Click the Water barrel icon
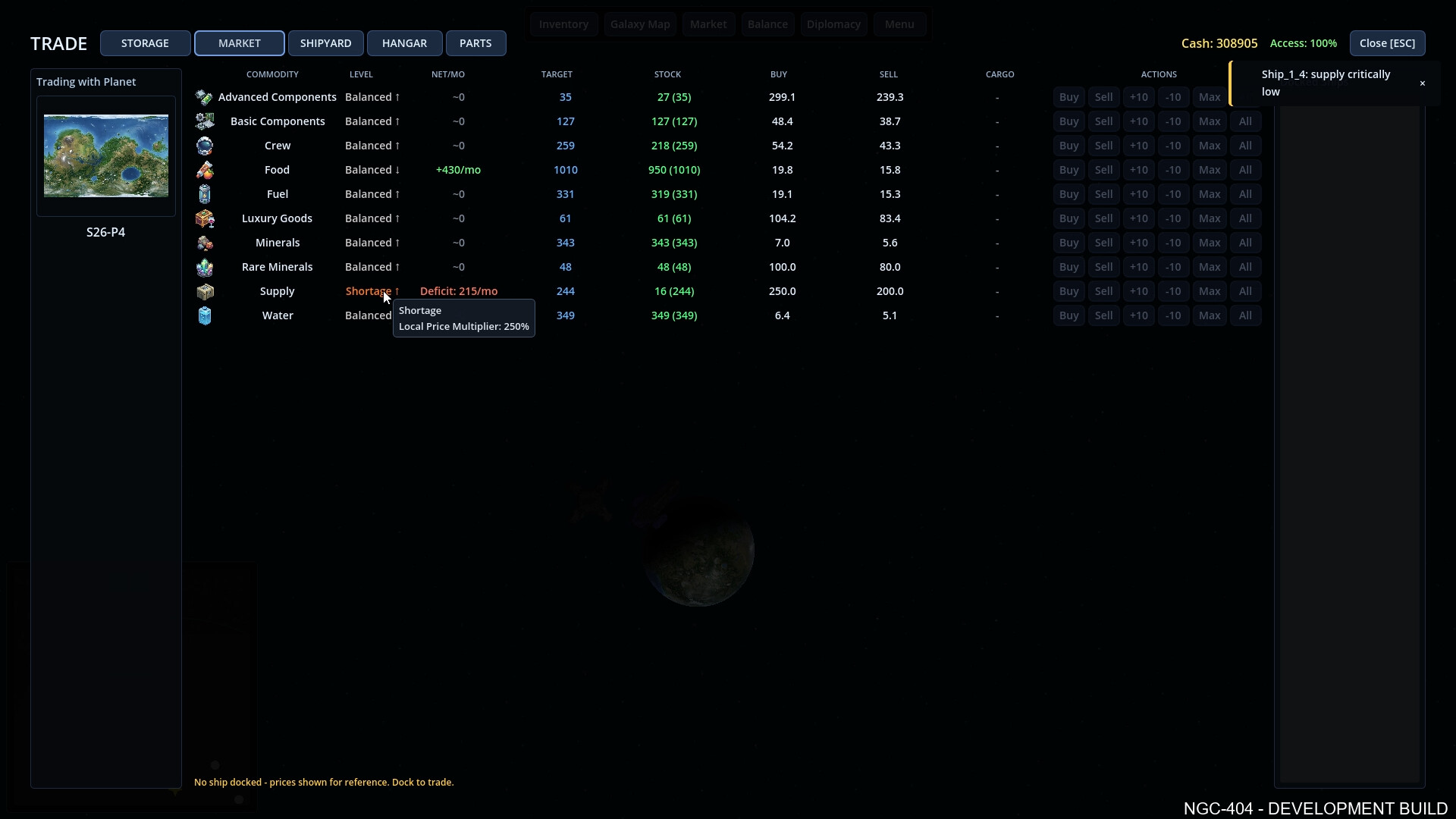 pyautogui.click(x=204, y=315)
